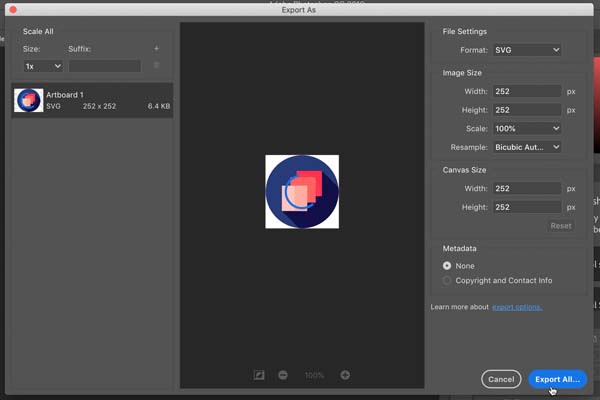Open the export options link
The width and height of the screenshot is (600, 400).
[x=517, y=307]
